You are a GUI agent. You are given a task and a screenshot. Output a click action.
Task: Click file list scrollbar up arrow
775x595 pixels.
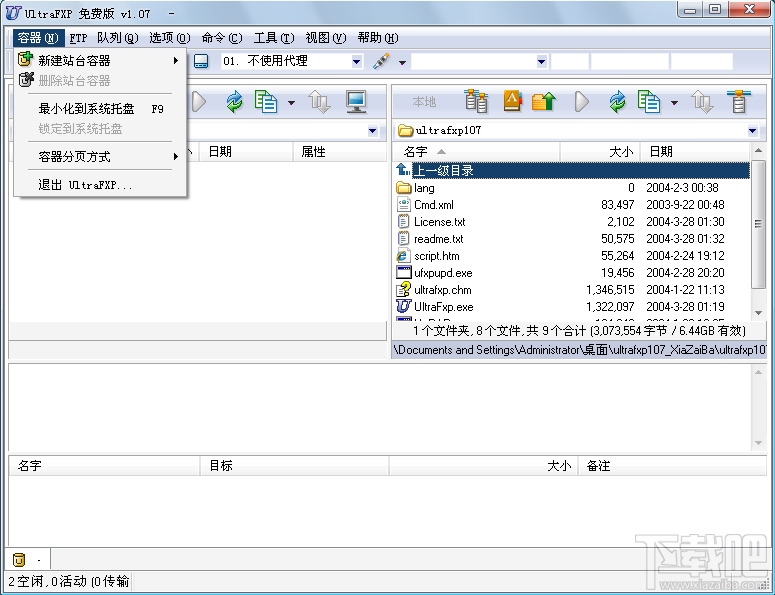point(758,150)
